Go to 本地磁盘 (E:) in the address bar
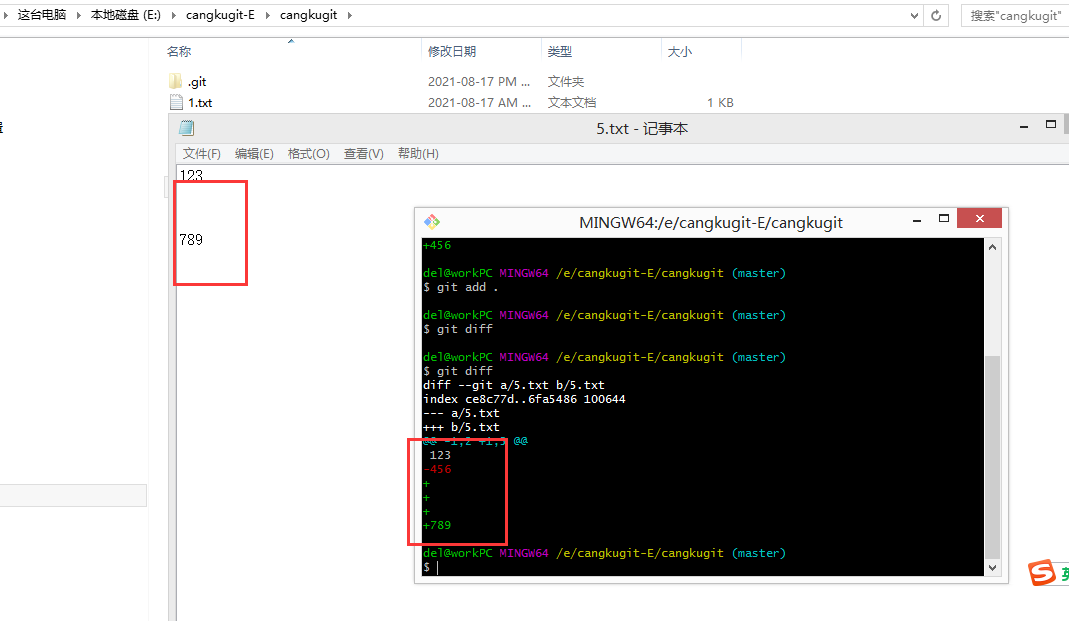Viewport: 1069px width, 621px height. tap(125, 15)
